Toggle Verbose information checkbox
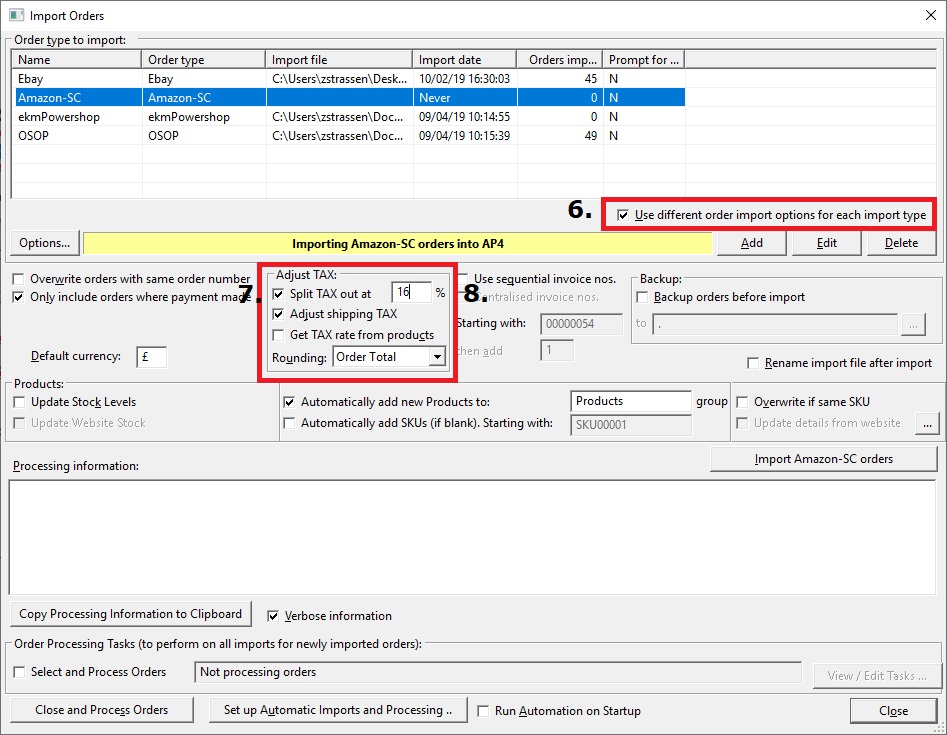The image size is (947, 735). 273,616
